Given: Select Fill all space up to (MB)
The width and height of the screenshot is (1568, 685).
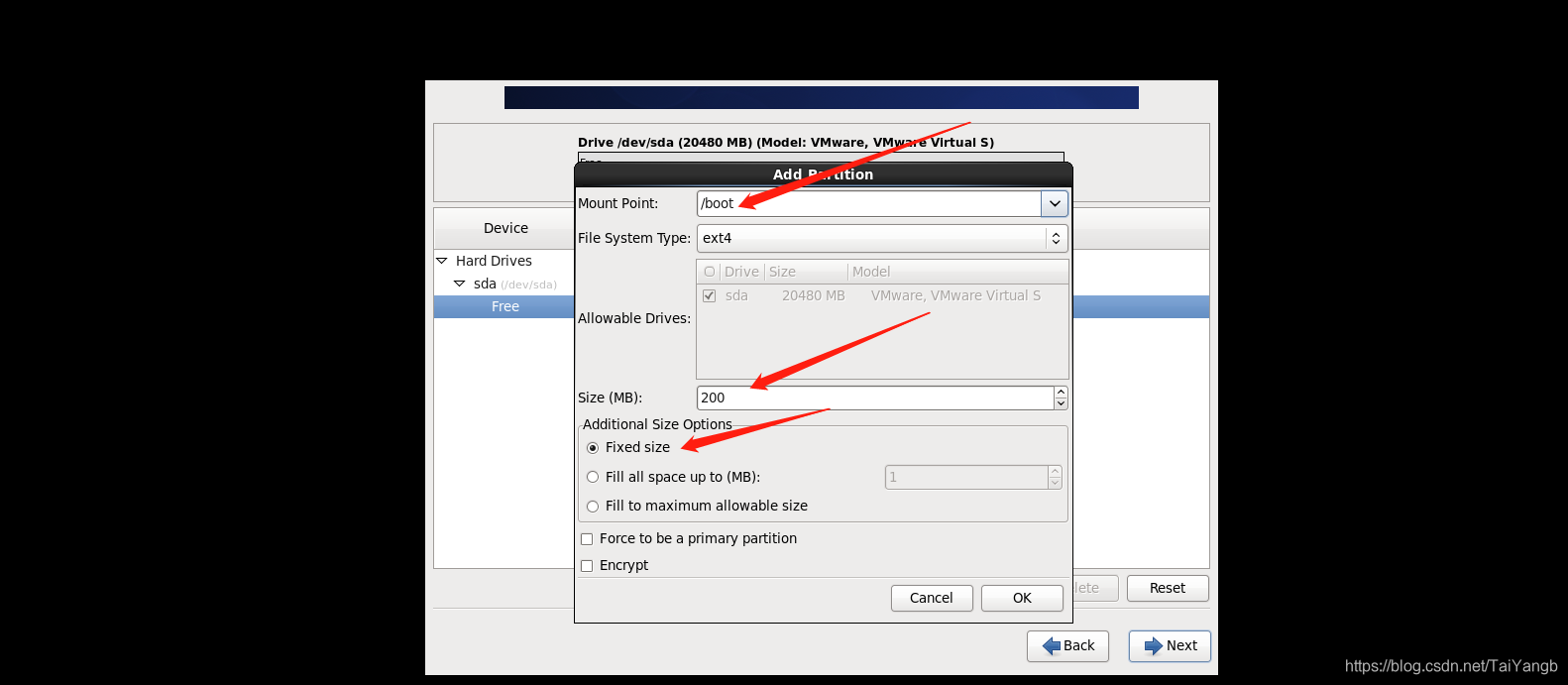Looking at the screenshot, I should pos(593,477).
